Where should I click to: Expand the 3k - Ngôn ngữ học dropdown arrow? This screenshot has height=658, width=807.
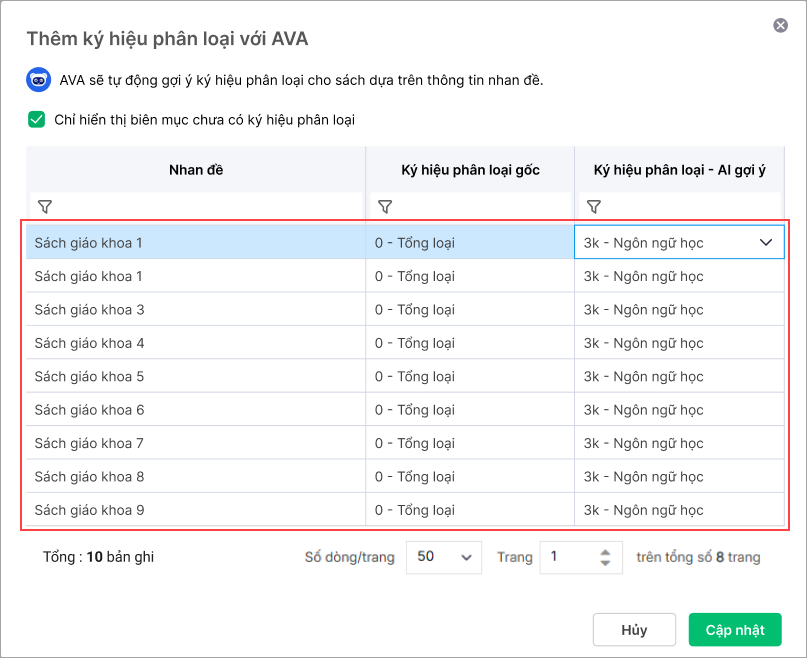pos(766,243)
